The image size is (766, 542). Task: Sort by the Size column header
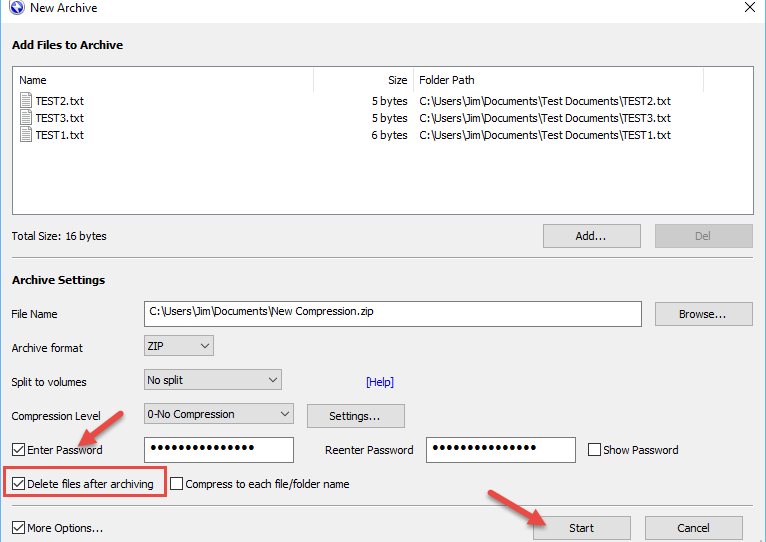[x=364, y=80]
